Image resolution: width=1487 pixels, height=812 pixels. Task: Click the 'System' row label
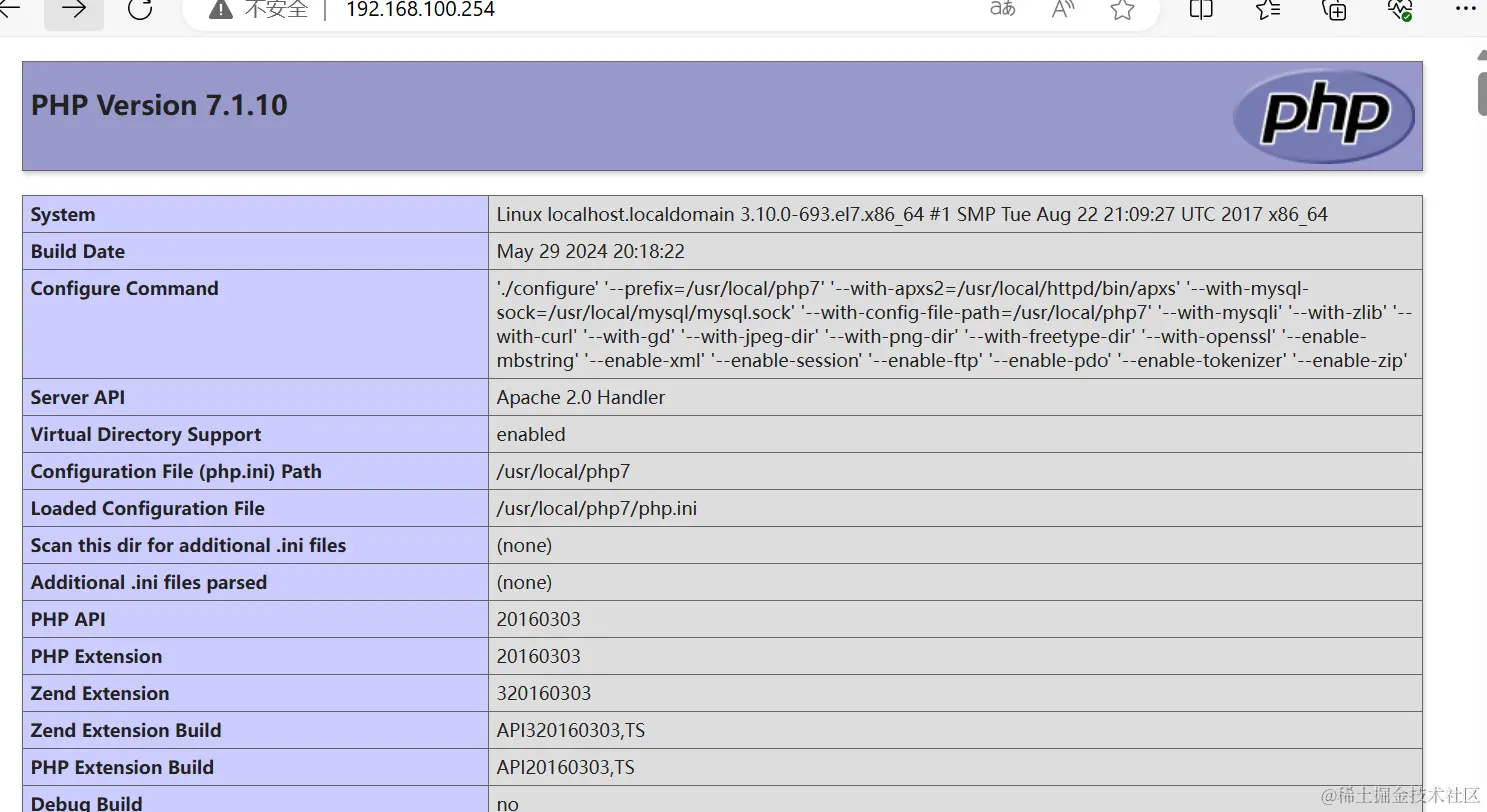pyautogui.click(x=63, y=214)
